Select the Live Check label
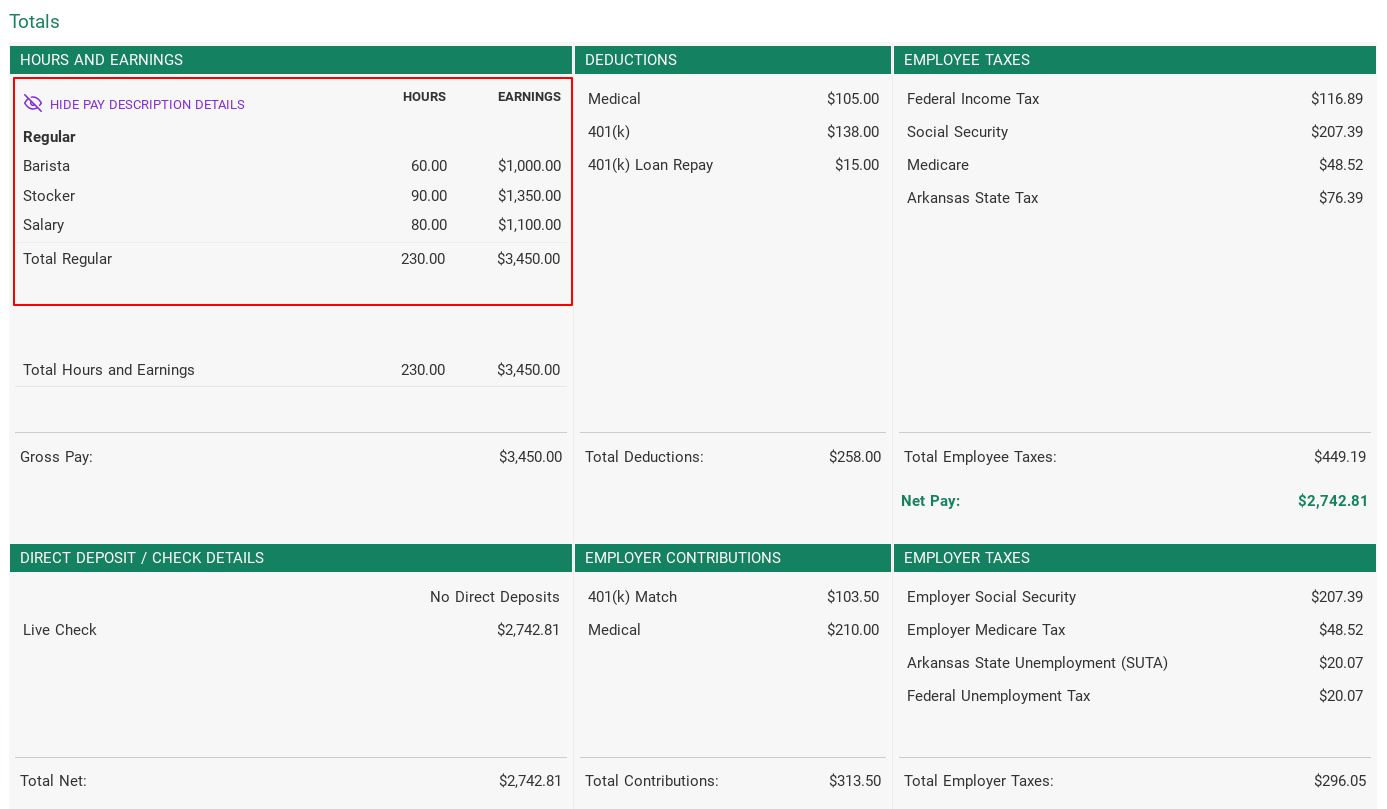The height and width of the screenshot is (809, 1387). tap(60, 630)
